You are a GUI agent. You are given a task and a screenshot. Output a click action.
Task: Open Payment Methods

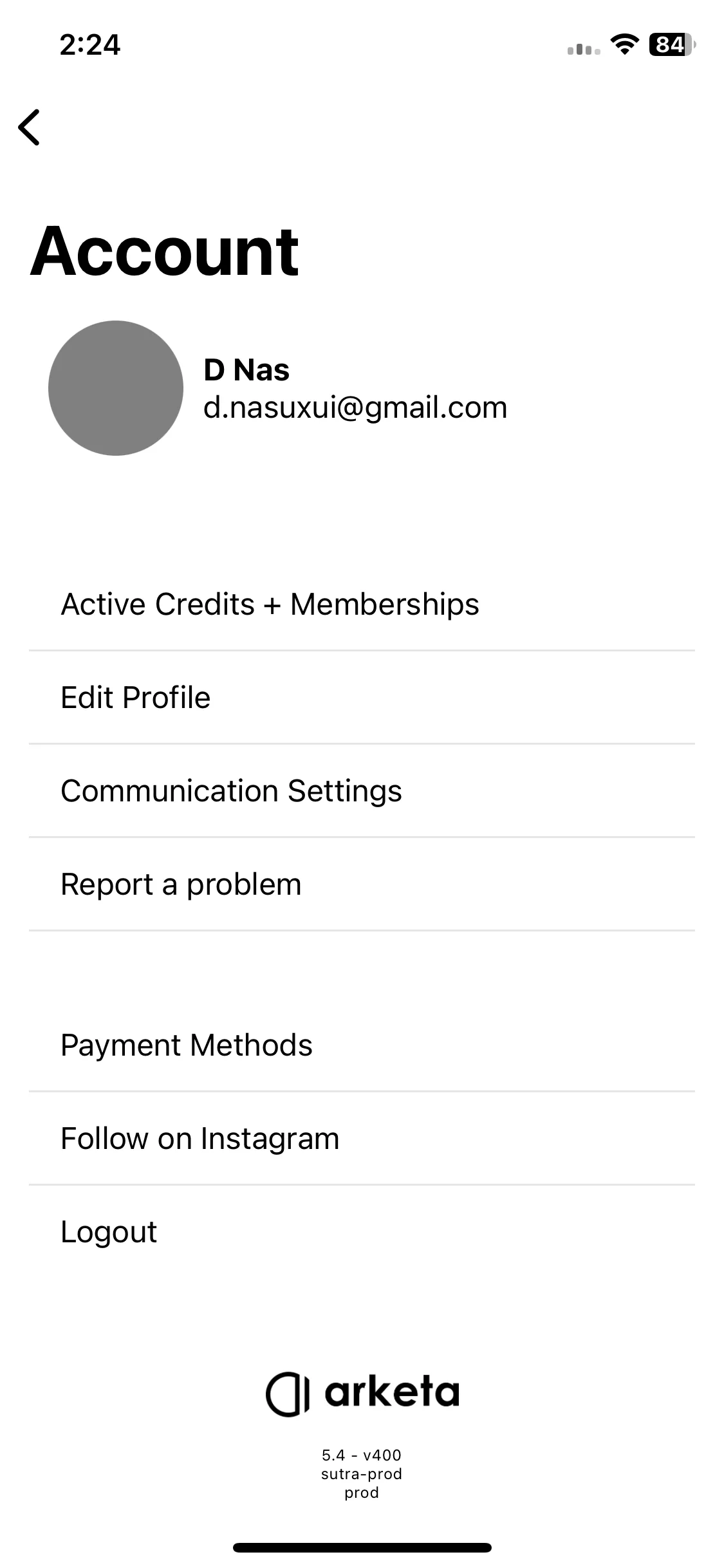click(362, 1045)
